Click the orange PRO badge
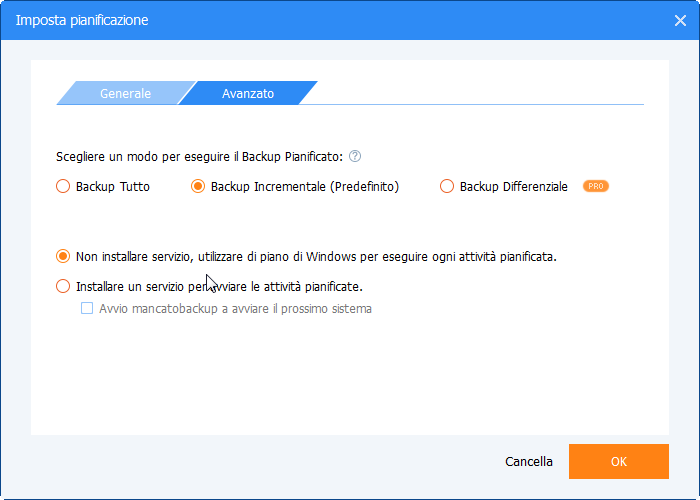Image resolution: width=700 pixels, height=500 pixels. pyautogui.click(x=596, y=186)
